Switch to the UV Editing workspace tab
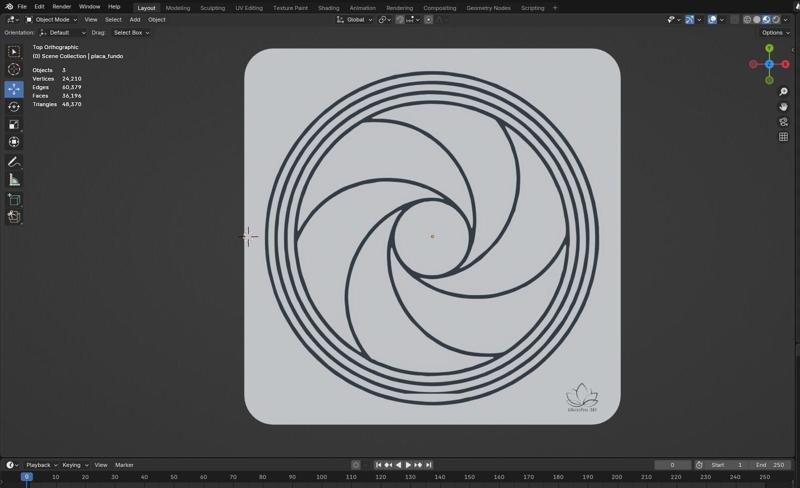The width and height of the screenshot is (800, 488). [249, 8]
